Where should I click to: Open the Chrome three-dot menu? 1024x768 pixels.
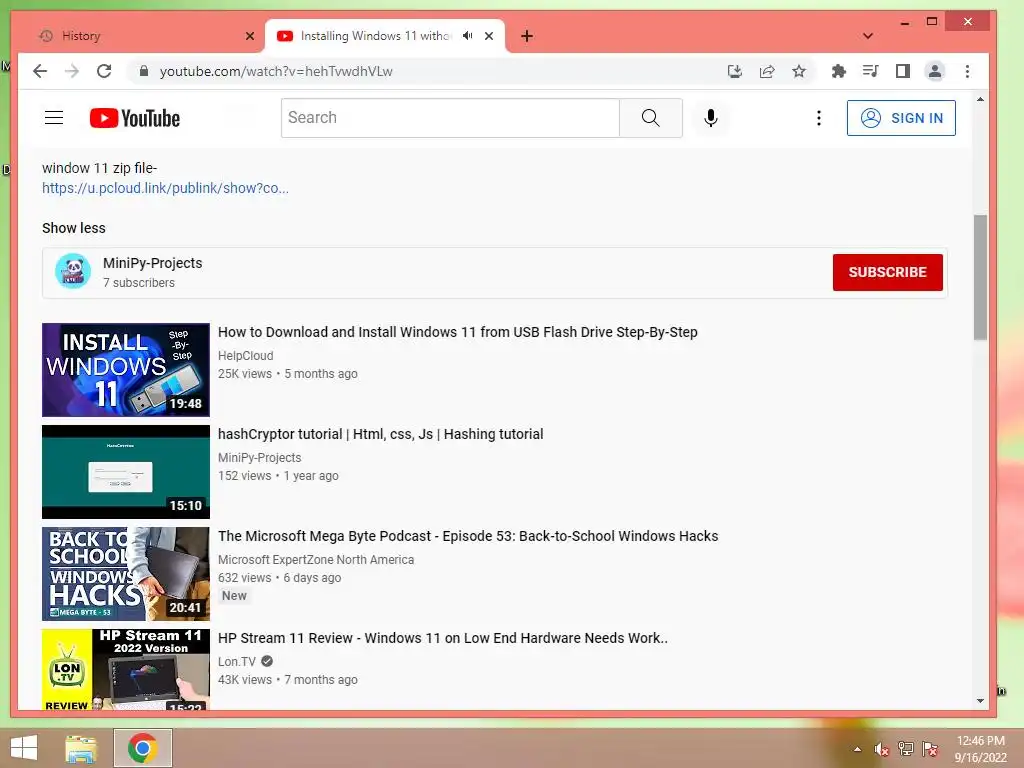click(x=967, y=71)
